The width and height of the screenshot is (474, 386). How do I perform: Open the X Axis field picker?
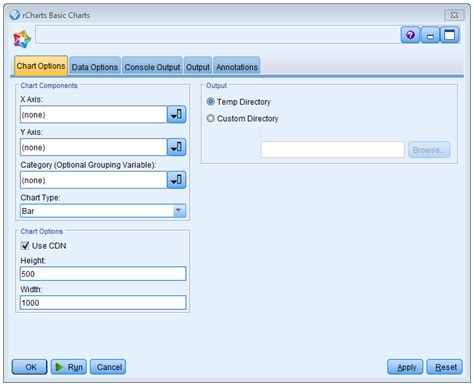coord(176,115)
